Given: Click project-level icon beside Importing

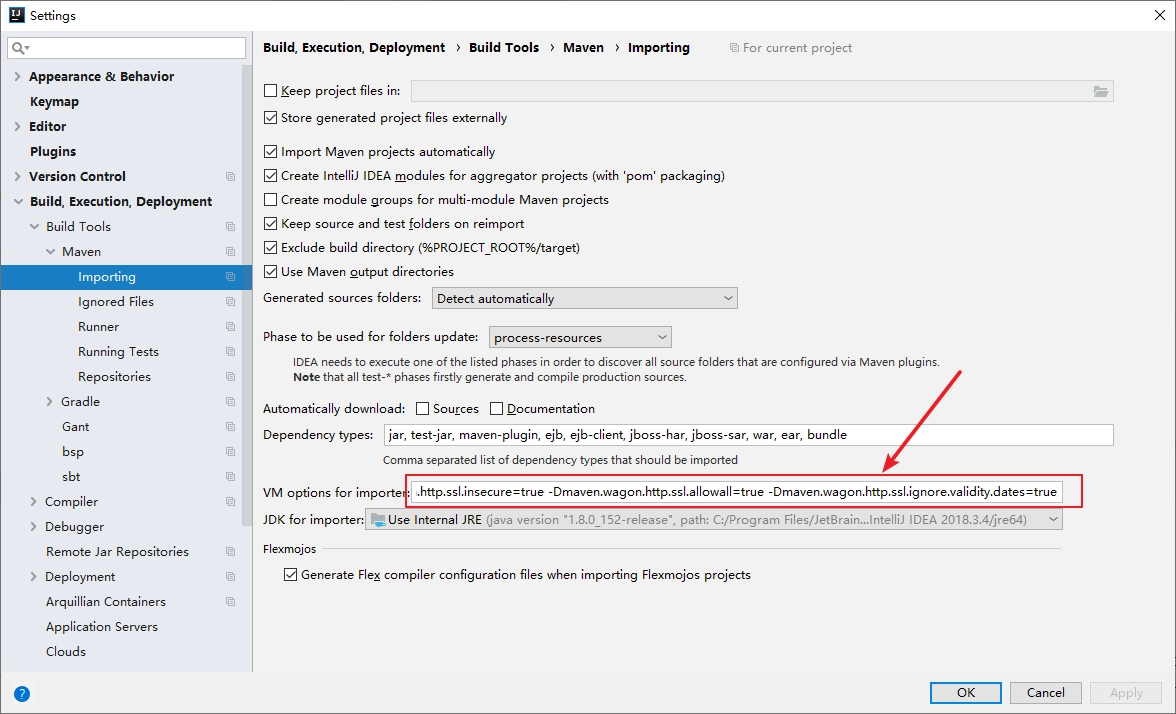Looking at the screenshot, I should [230, 277].
